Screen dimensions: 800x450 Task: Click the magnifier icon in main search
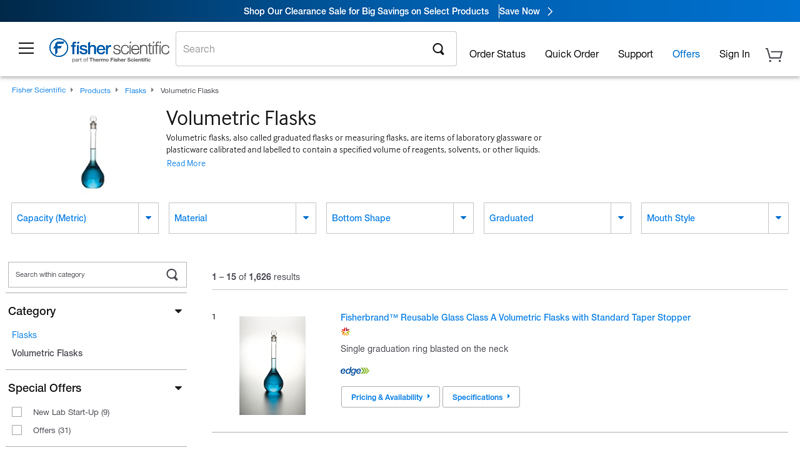[438, 49]
